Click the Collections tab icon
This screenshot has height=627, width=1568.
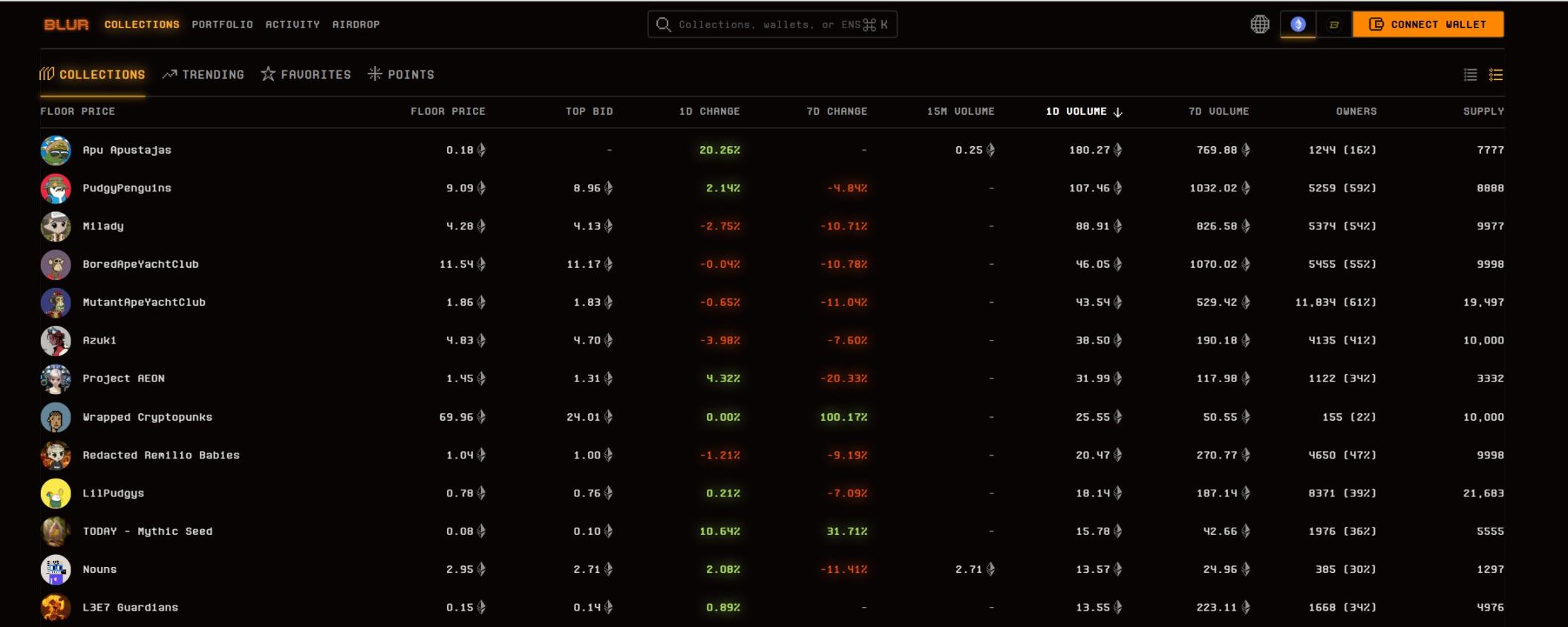pos(47,73)
